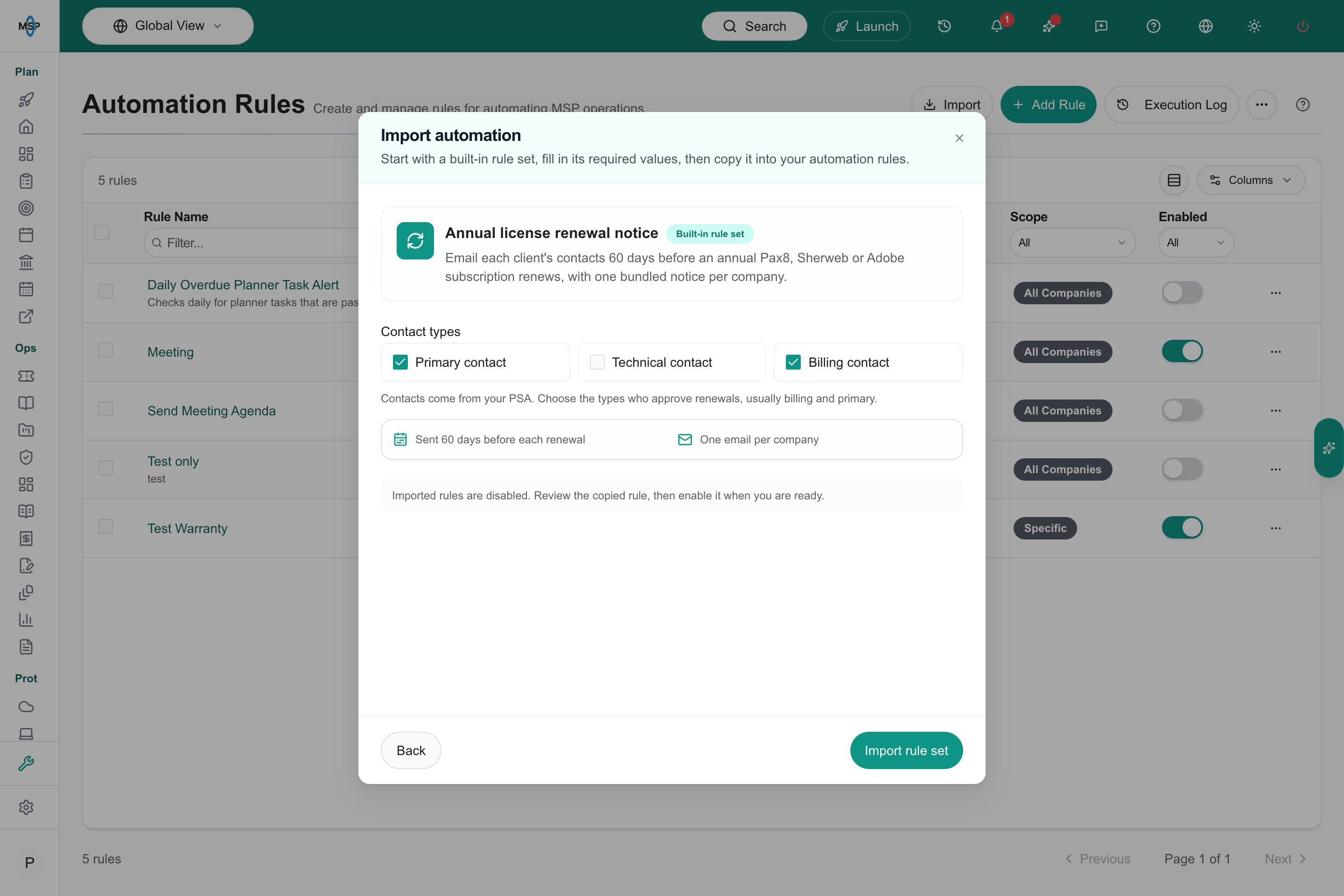Open the home icon in sidebar
This screenshot has height=896, width=1344.
(26, 127)
